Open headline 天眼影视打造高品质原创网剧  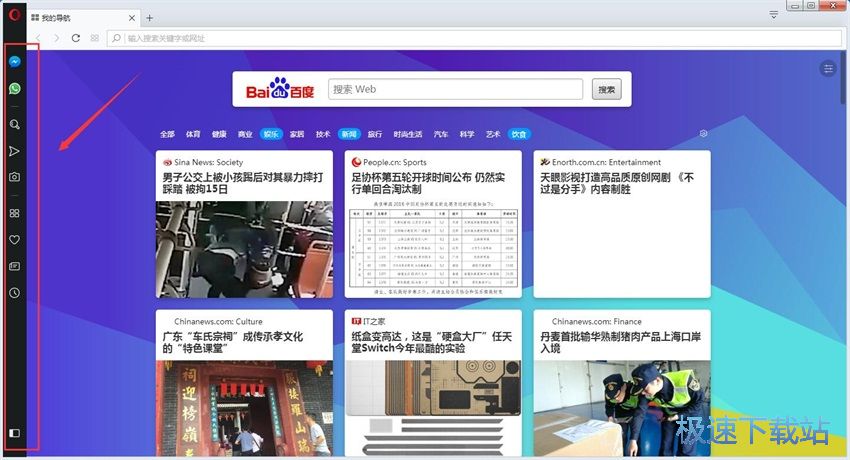tap(617, 183)
